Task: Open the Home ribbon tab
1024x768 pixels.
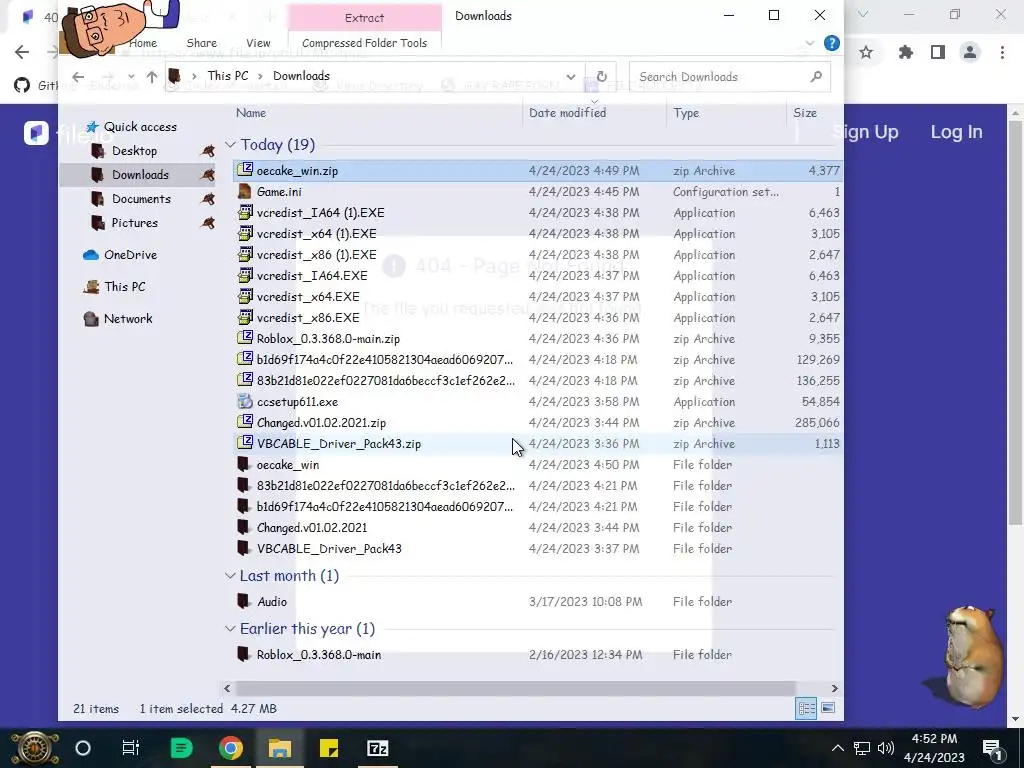Action: tap(143, 43)
